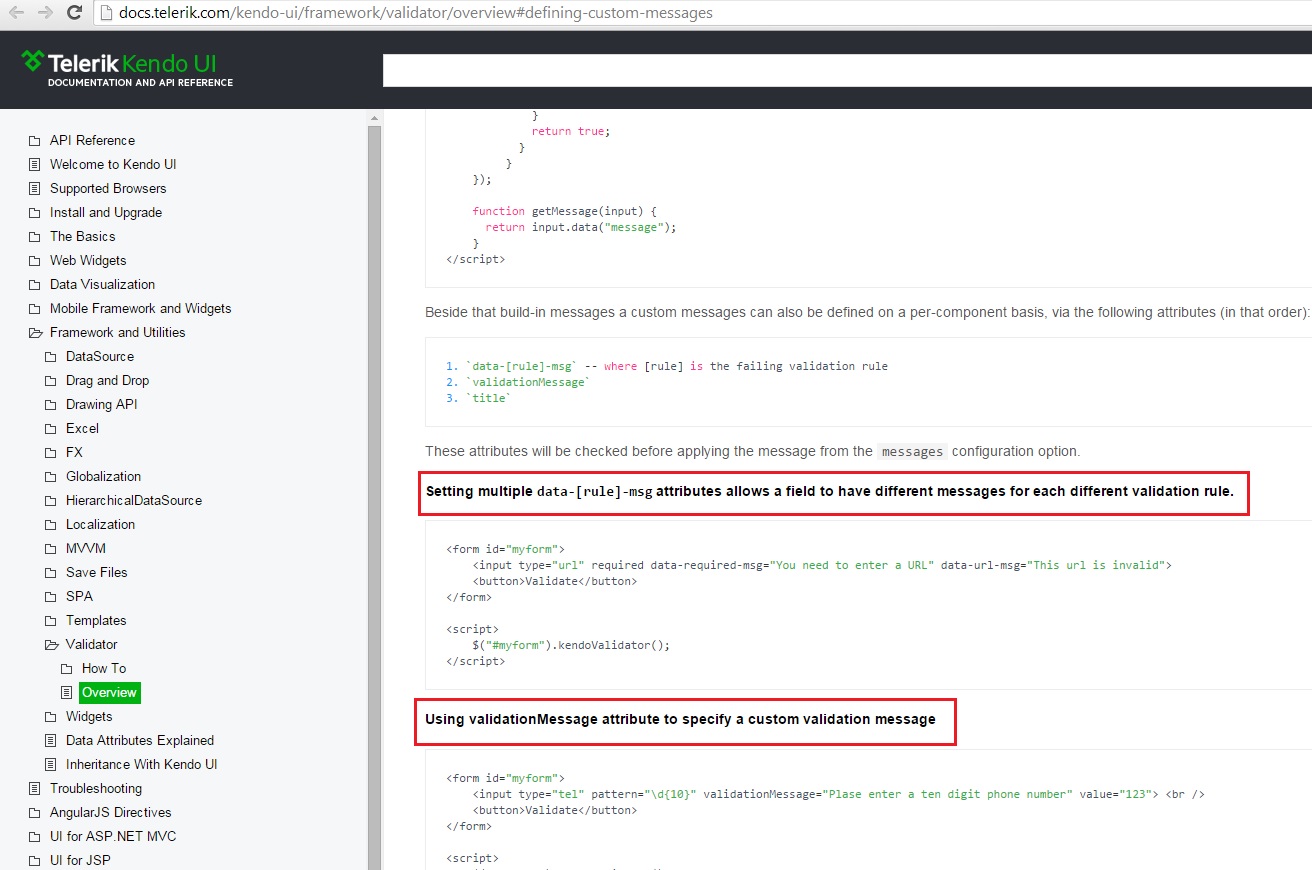Open the MVVM tree item

click(x=86, y=549)
